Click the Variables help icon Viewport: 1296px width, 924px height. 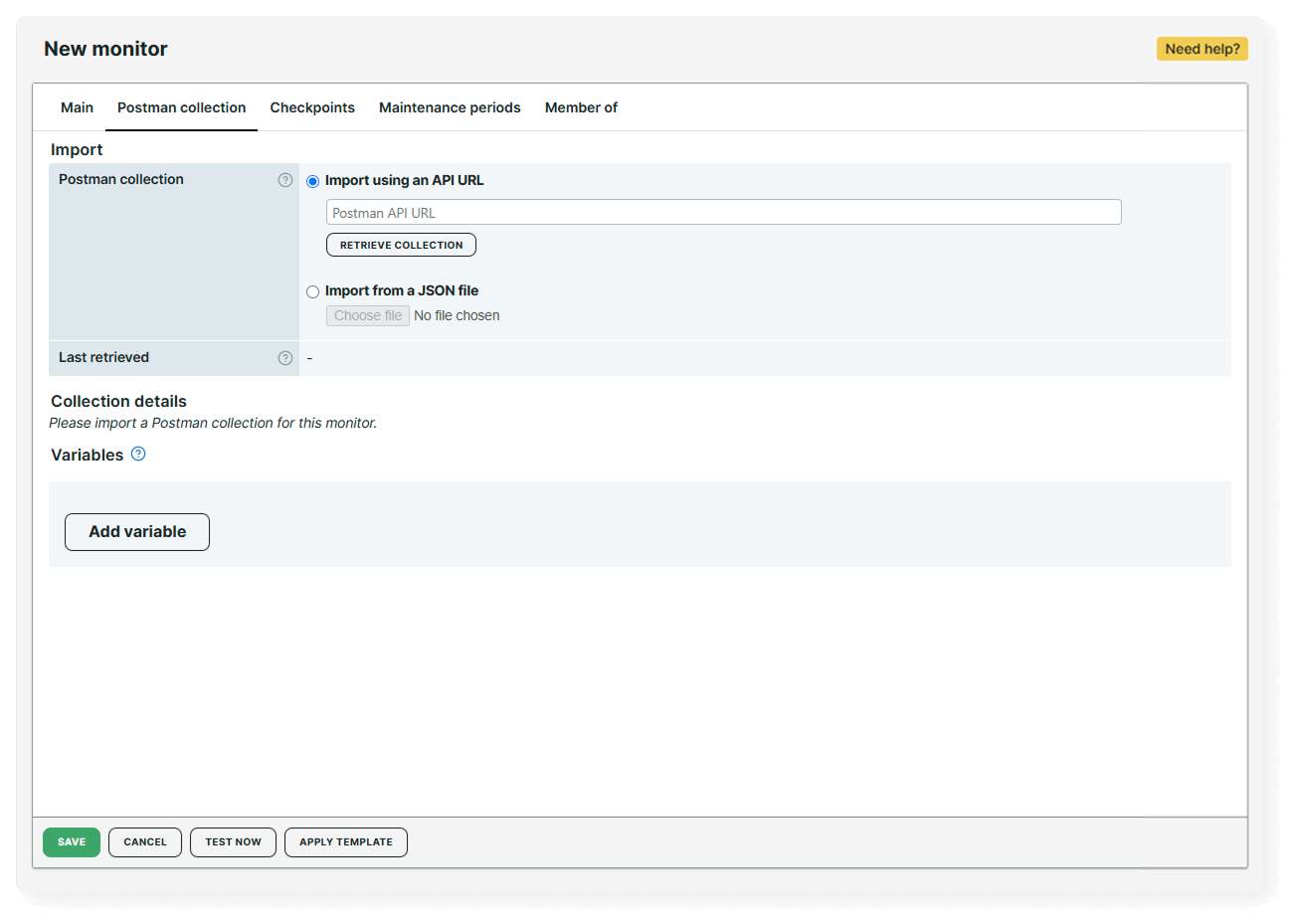click(138, 454)
